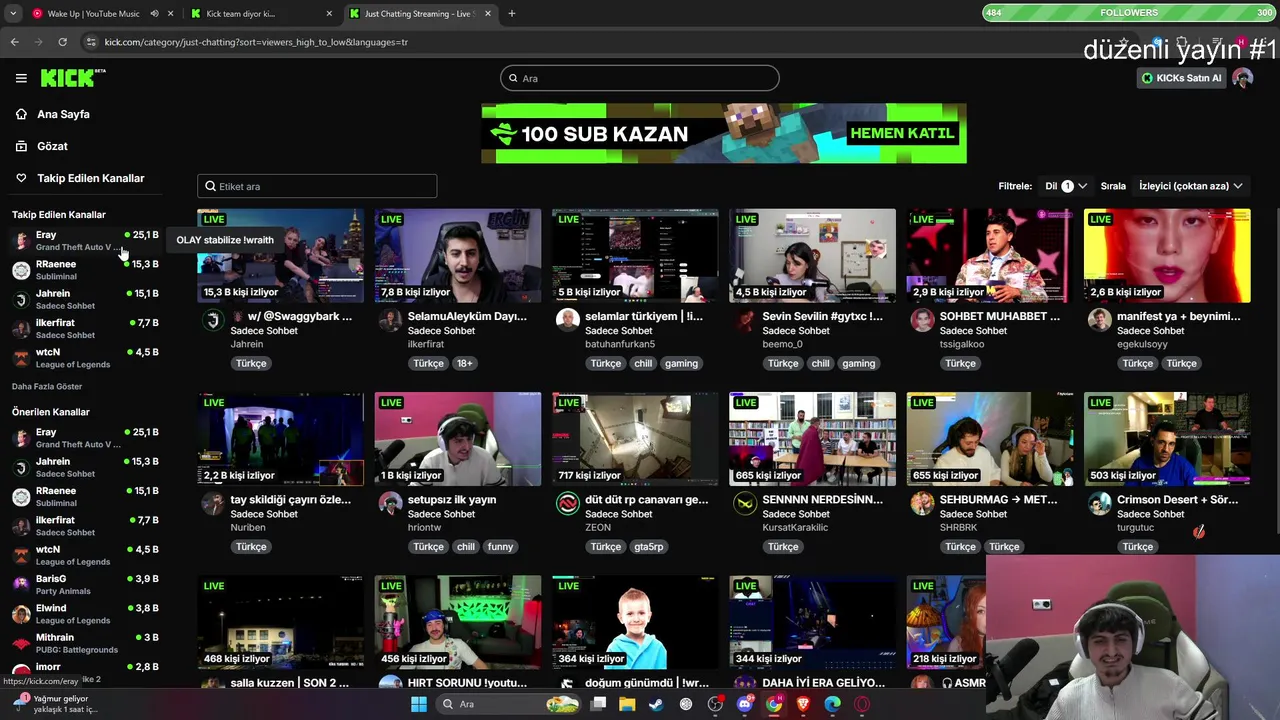This screenshot has height=720, width=1280.
Task: Open the Yağmur geliyor weather widget
Action: pyautogui.click(x=55, y=704)
